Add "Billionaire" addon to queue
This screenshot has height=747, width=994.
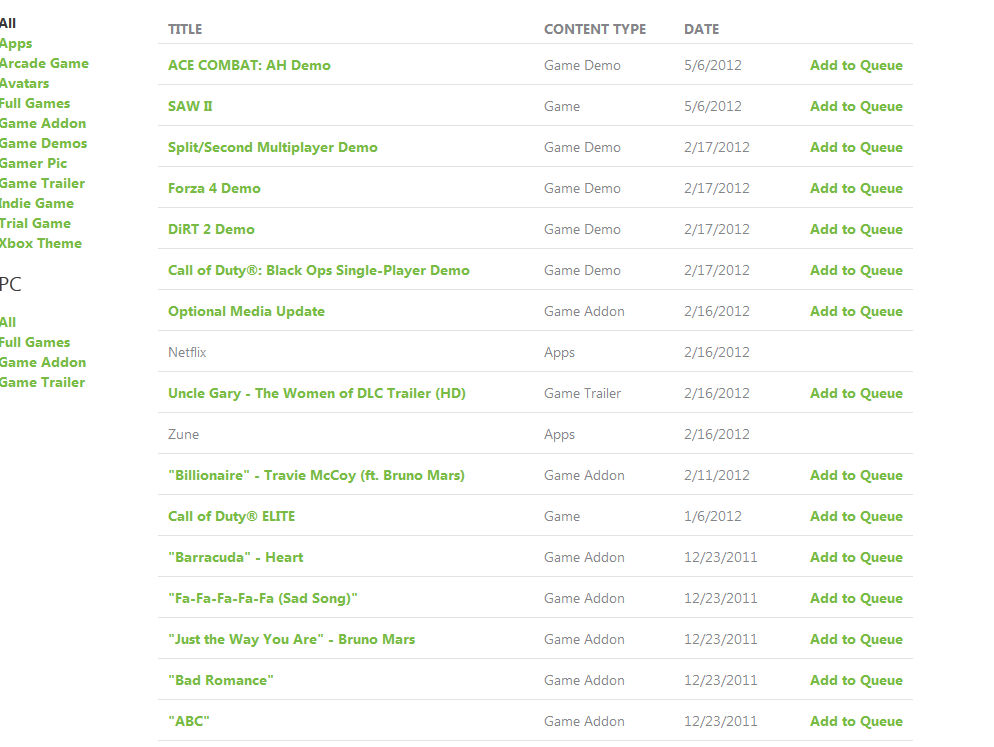point(856,476)
